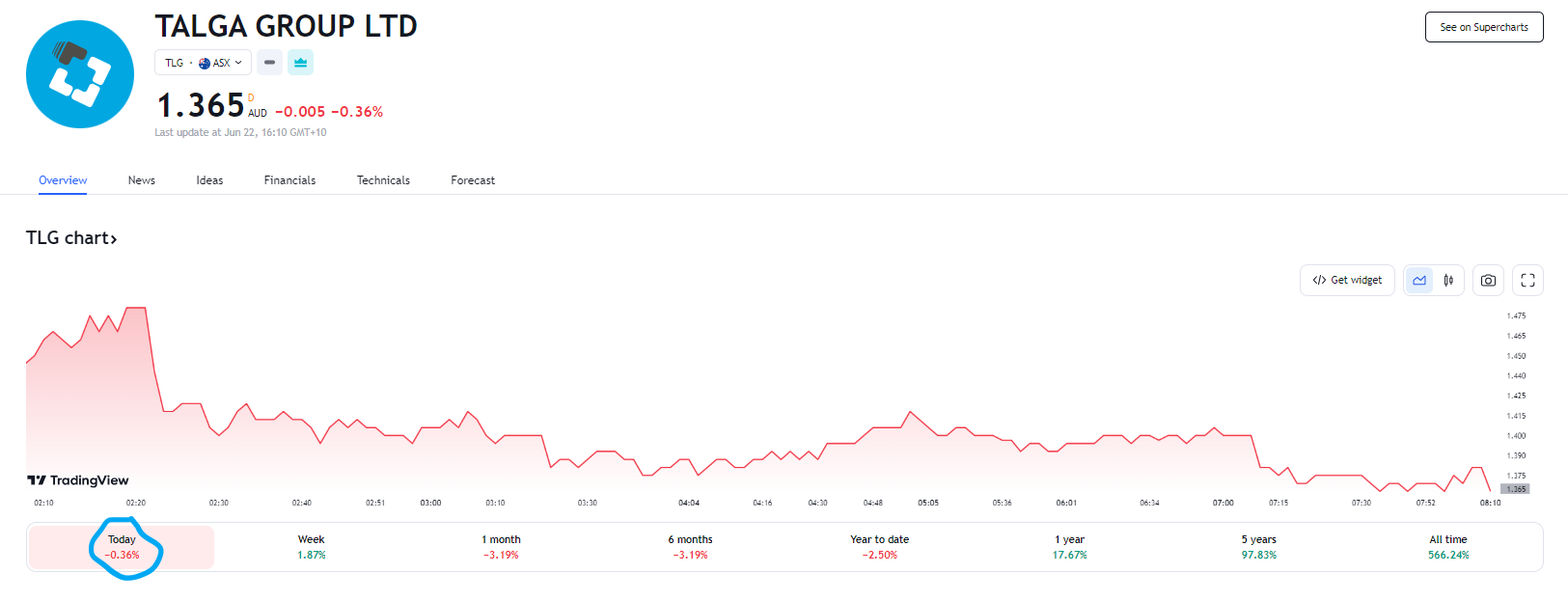This screenshot has width=1568, height=601.
Task: Open the Technicals tab
Action: [x=383, y=180]
